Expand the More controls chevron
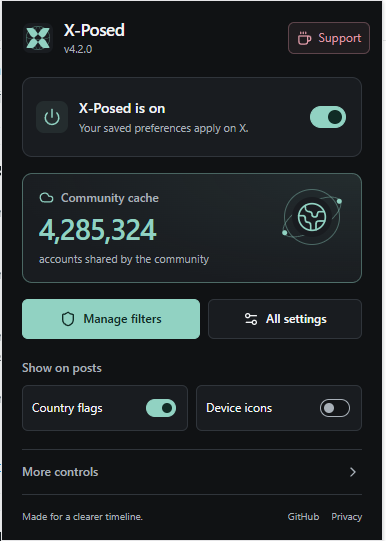The width and height of the screenshot is (386, 541). click(x=353, y=472)
